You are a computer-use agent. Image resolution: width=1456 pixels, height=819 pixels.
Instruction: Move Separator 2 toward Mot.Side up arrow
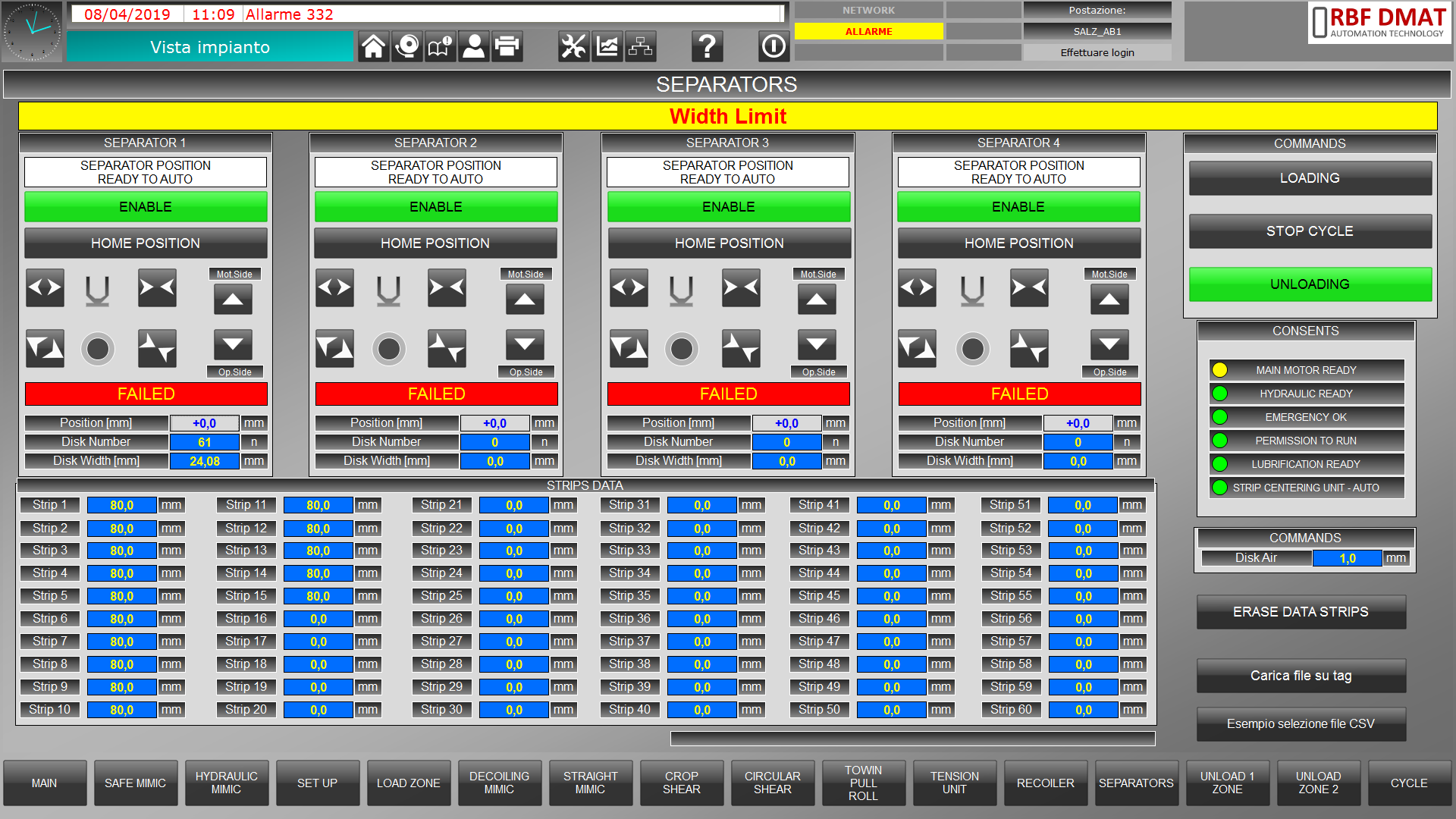[x=525, y=300]
